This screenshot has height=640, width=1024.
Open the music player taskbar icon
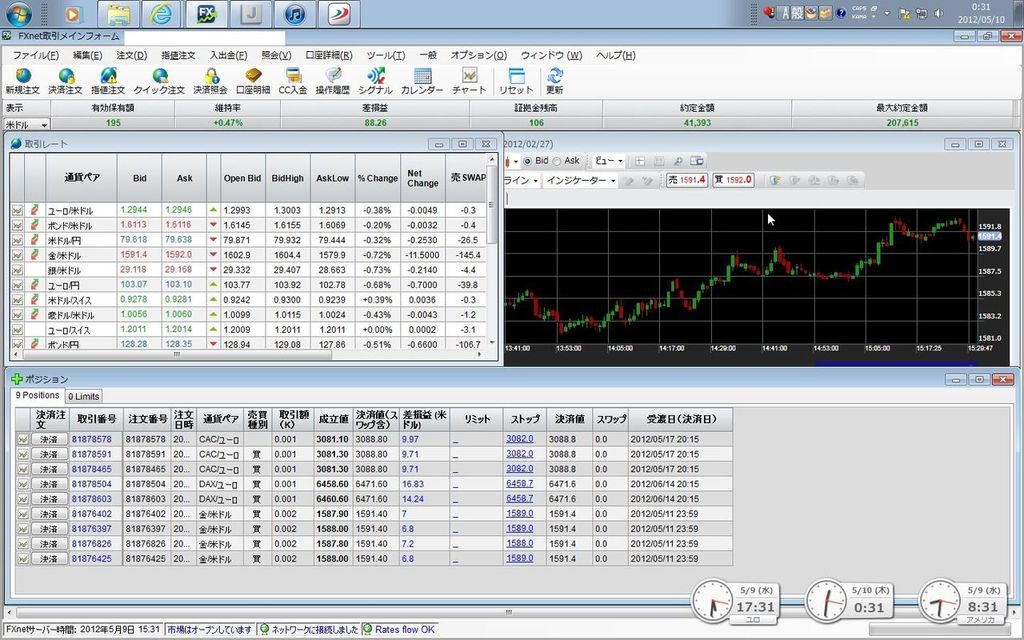pos(295,14)
